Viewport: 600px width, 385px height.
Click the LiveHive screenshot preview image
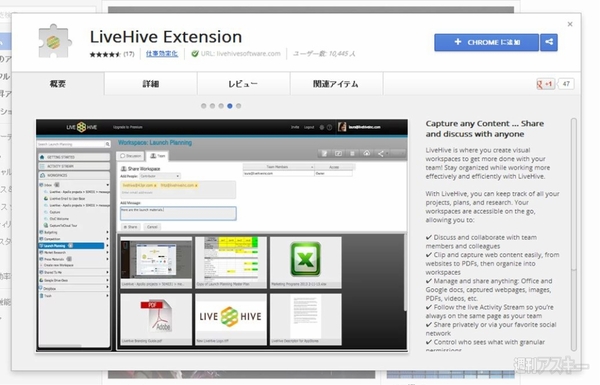point(222,235)
